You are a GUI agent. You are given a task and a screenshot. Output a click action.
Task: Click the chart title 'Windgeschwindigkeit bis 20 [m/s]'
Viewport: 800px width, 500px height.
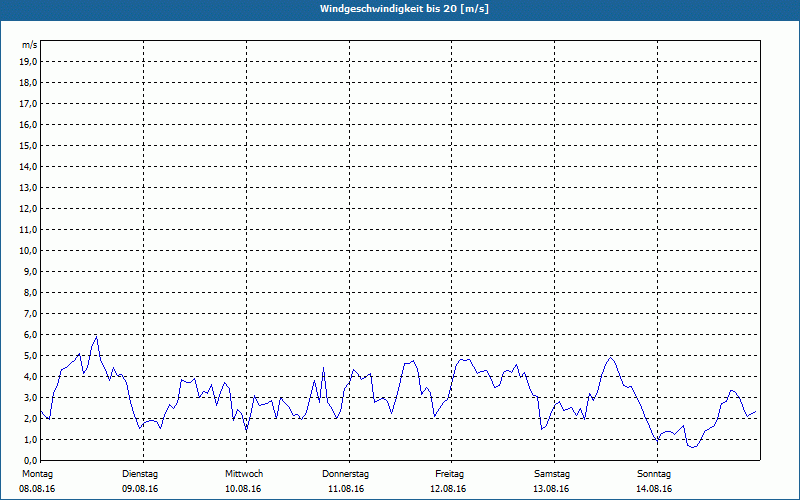click(404, 9)
